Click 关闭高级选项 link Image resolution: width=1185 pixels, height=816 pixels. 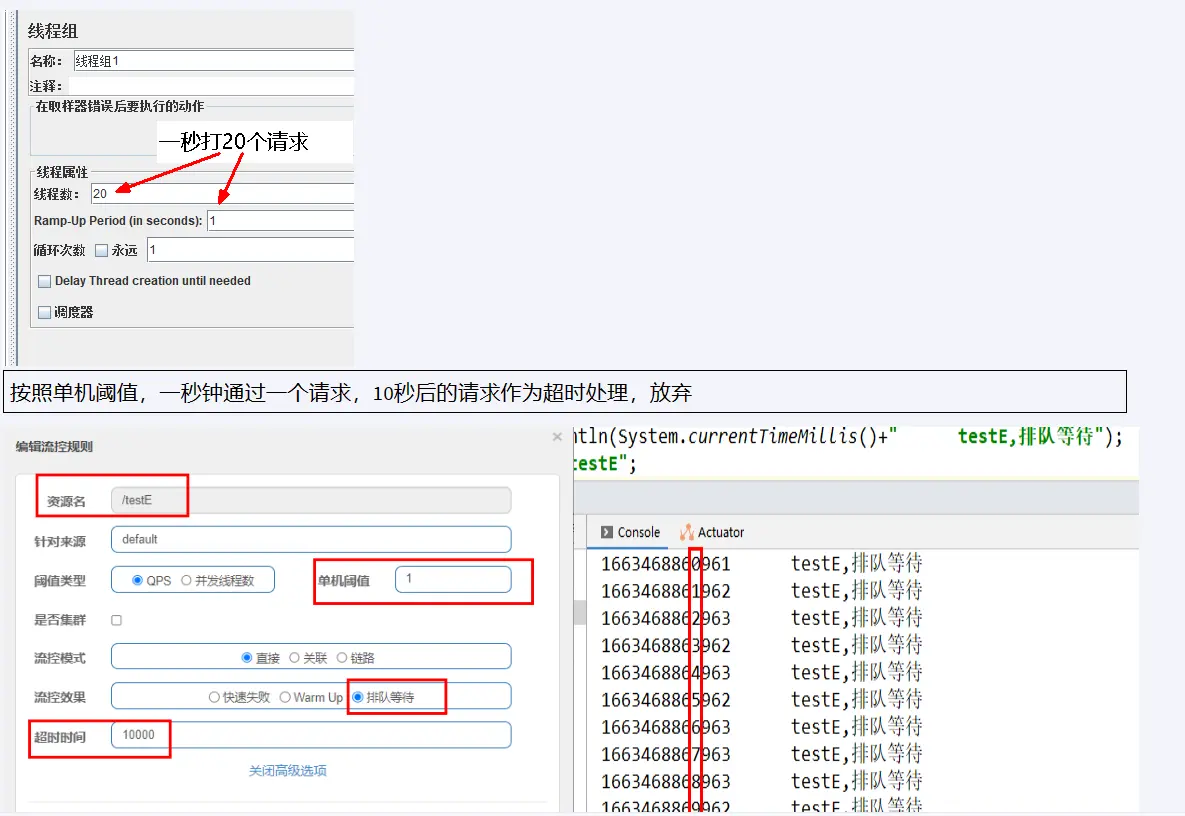[287, 771]
